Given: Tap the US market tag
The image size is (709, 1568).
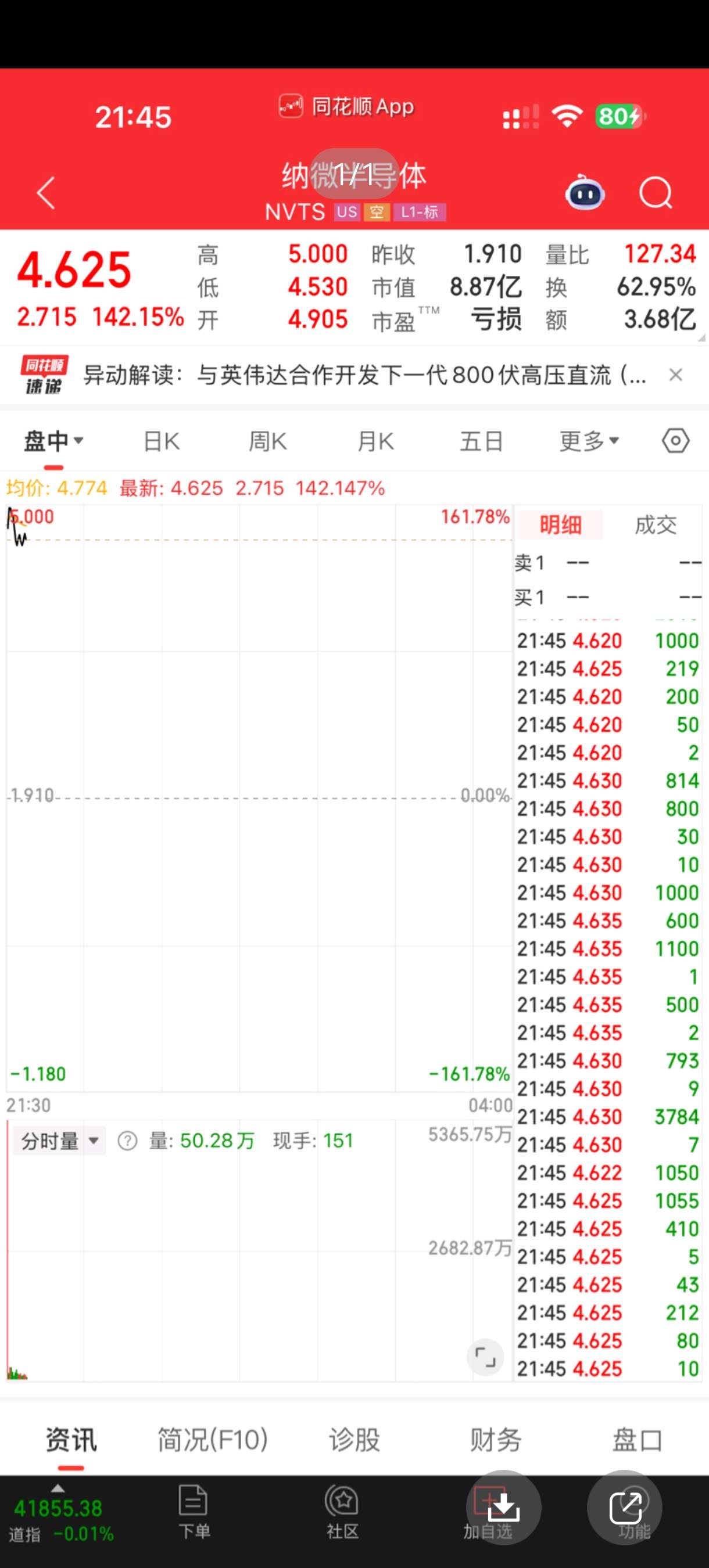Looking at the screenshot, I should [346, 212].
